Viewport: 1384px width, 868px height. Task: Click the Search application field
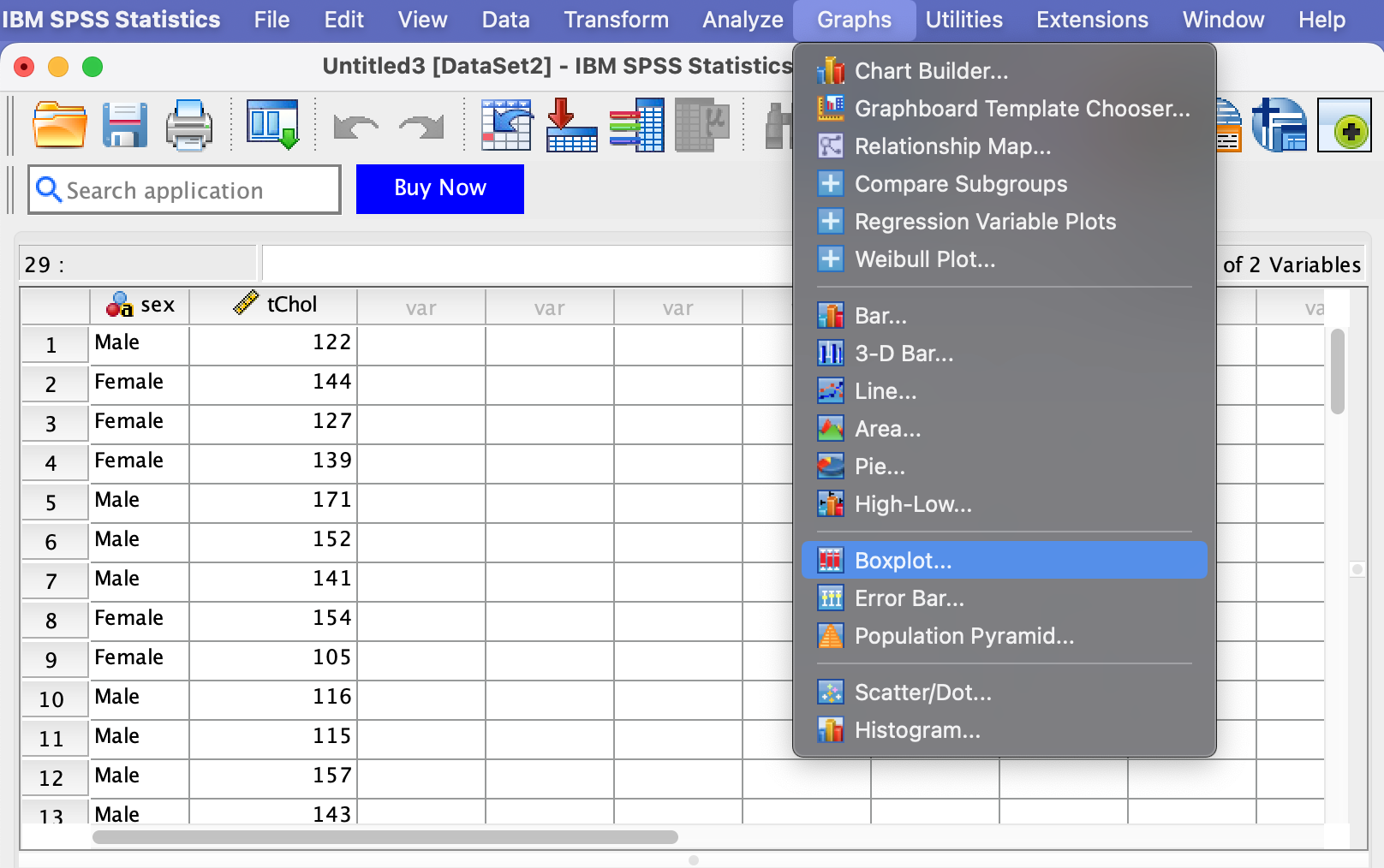185,190
